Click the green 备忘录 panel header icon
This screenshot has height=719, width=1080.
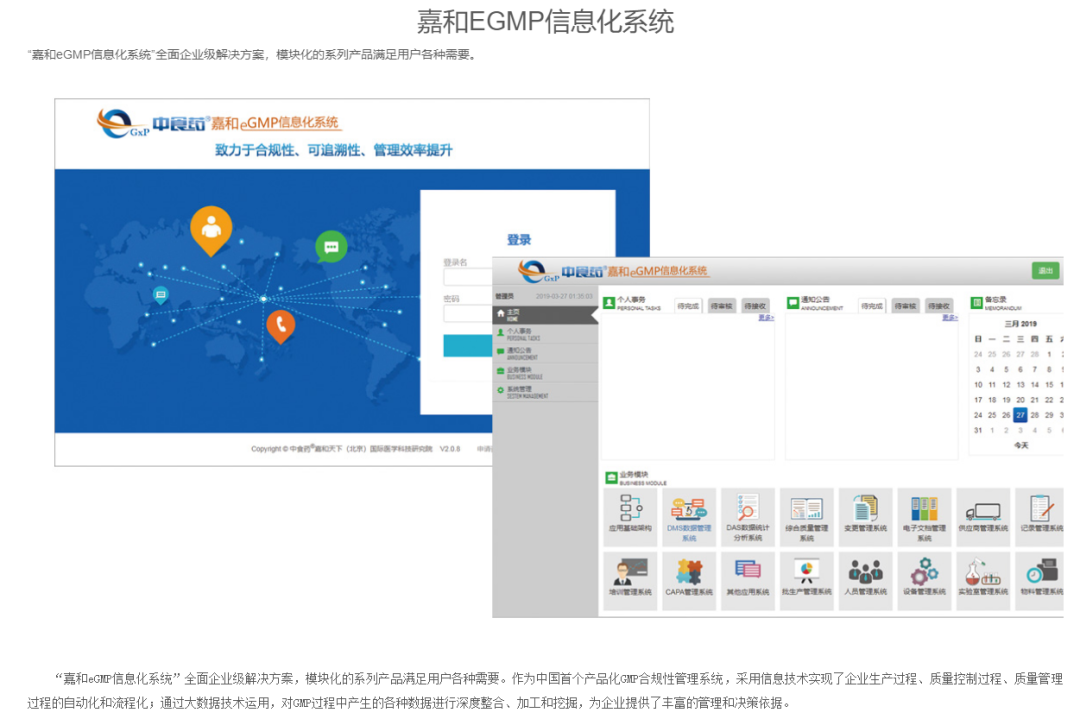[976, 303]
